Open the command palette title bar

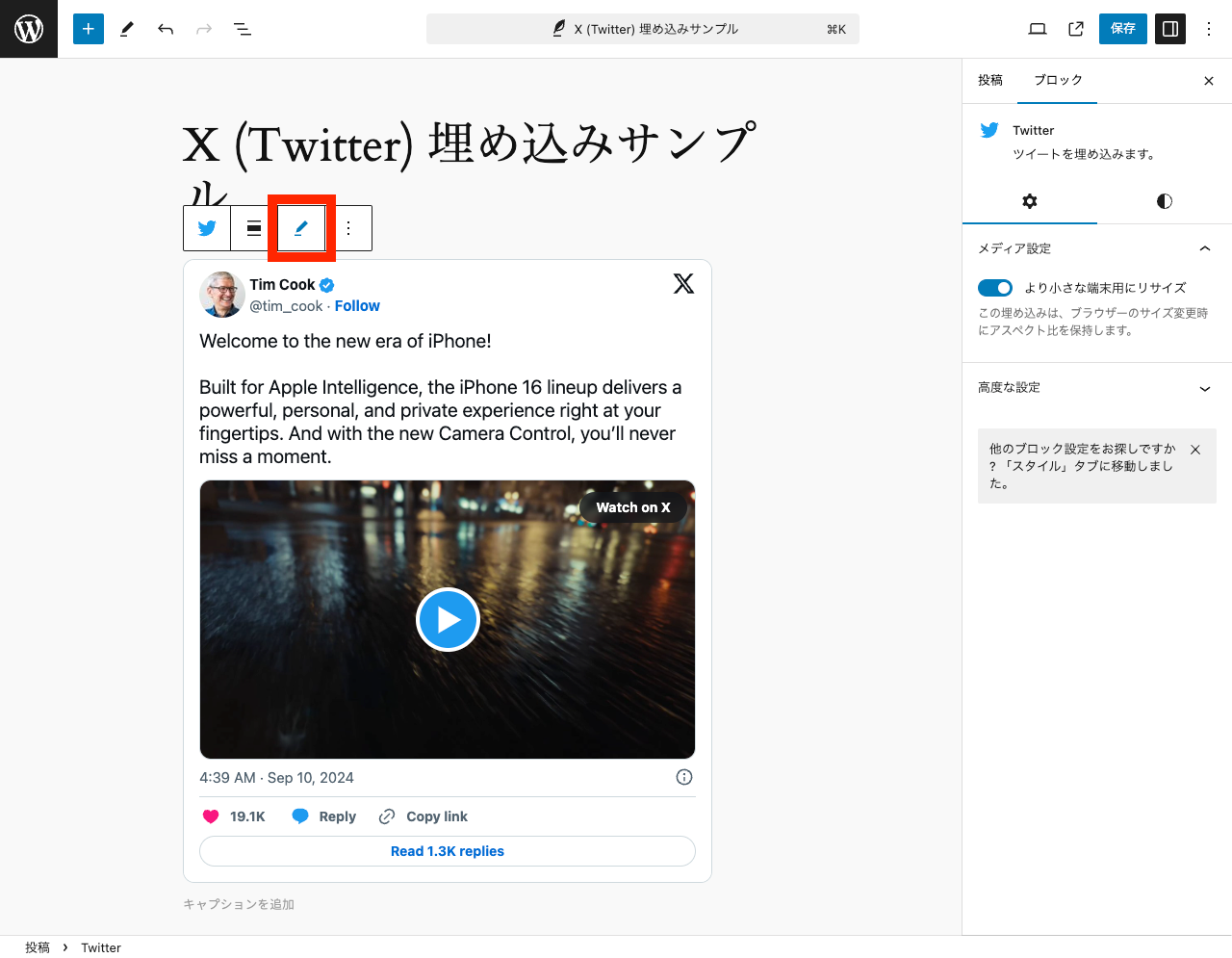pyautogui.click(x=643, y=29)
